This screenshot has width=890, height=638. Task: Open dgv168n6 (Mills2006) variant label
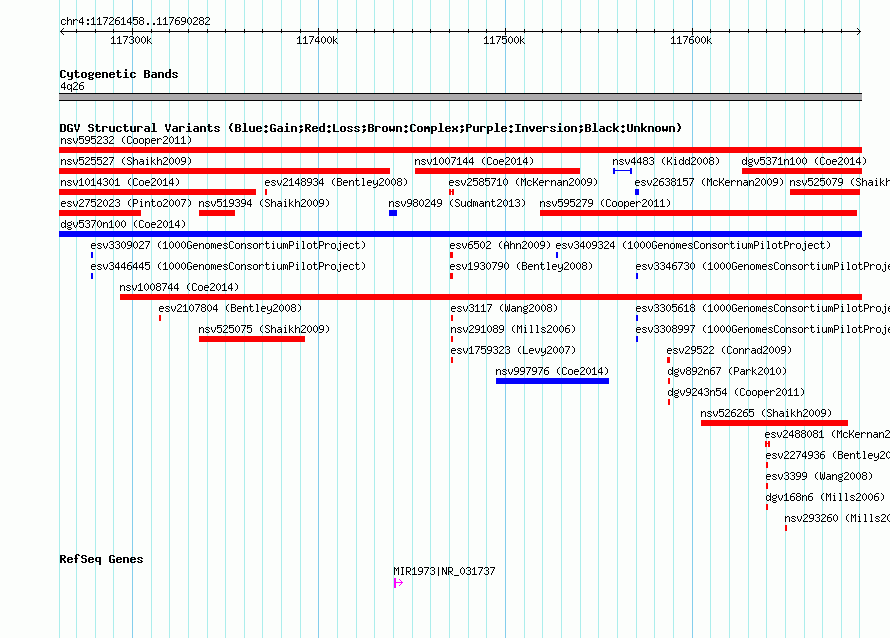(825, 497)
